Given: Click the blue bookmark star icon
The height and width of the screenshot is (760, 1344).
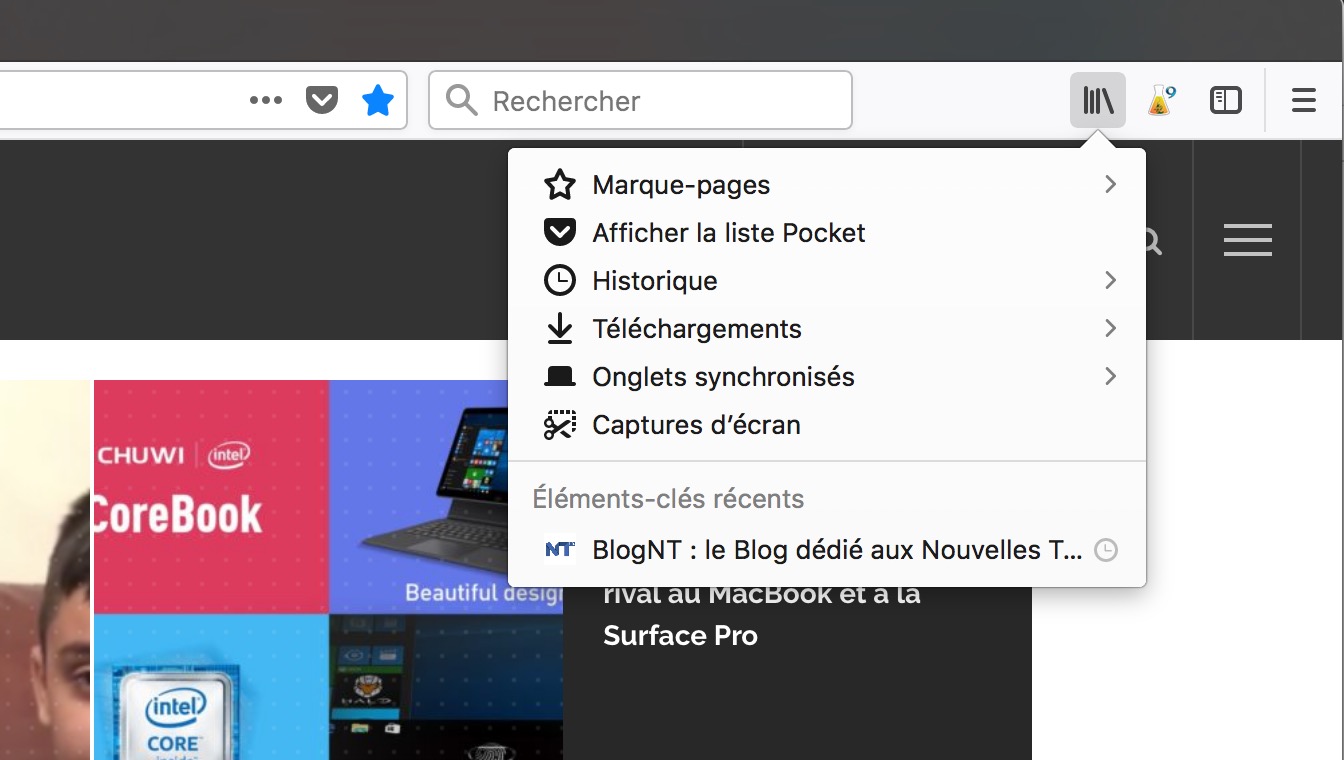Looking at the screenshot, I should pyautogui.click(x=377, y=100).
